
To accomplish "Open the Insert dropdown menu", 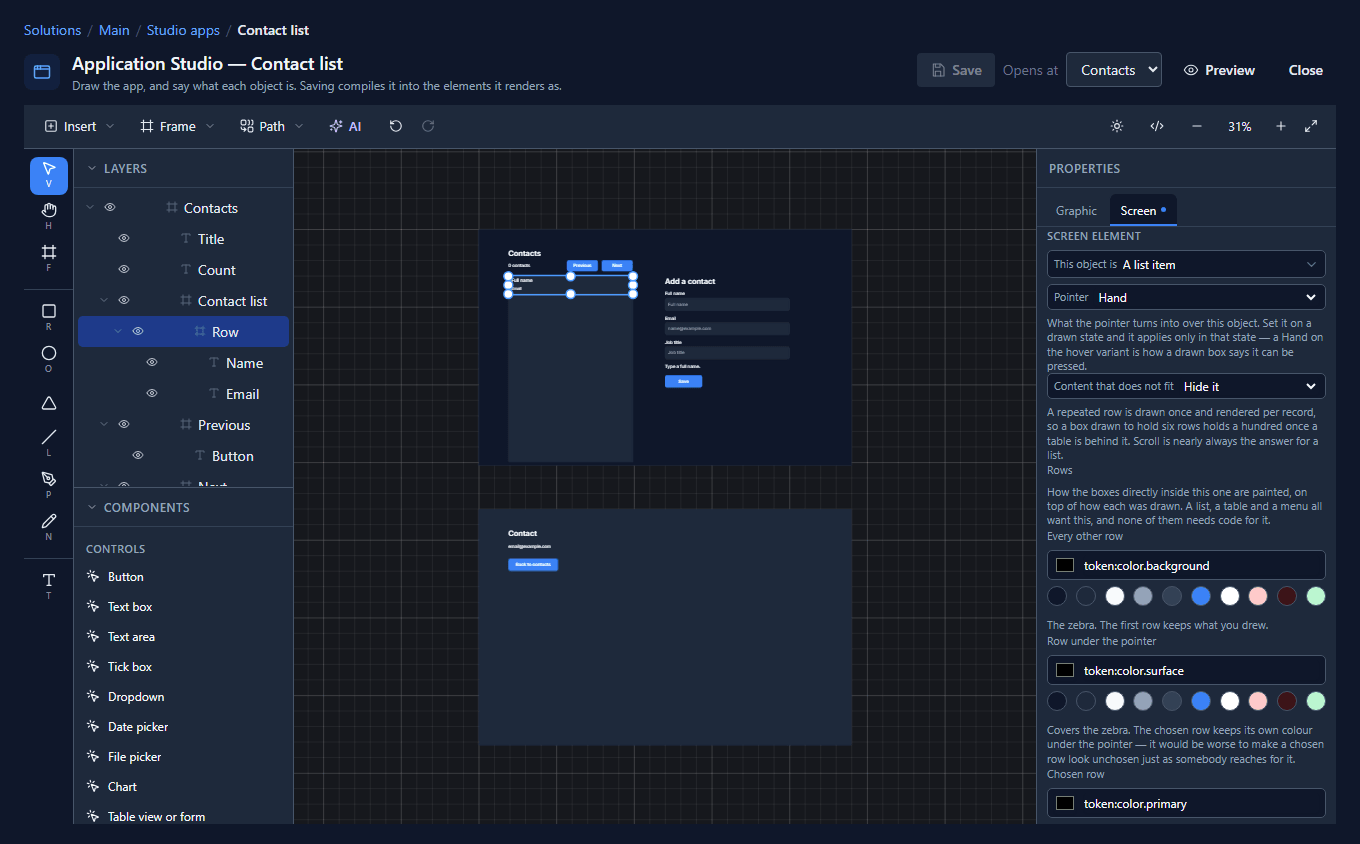I will [79, 126].
